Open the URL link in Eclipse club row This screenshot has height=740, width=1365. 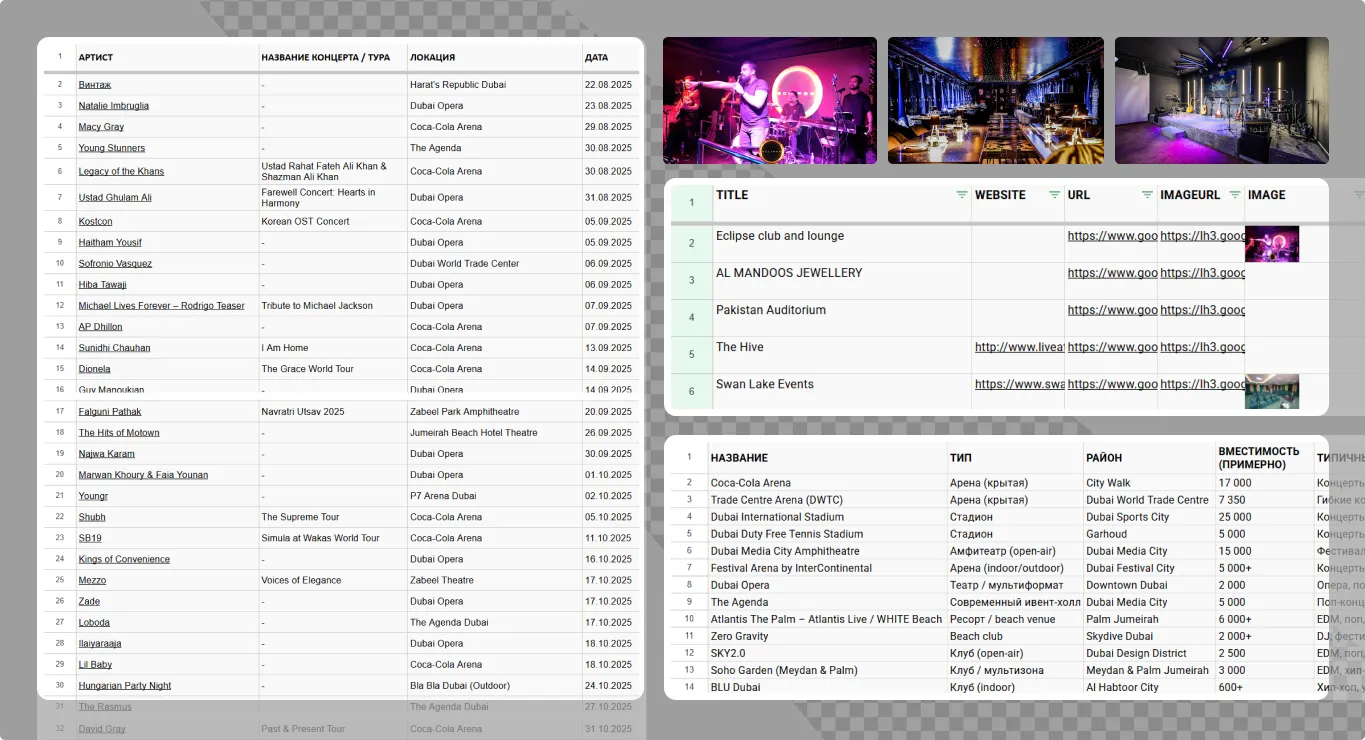coord(1112,236)
